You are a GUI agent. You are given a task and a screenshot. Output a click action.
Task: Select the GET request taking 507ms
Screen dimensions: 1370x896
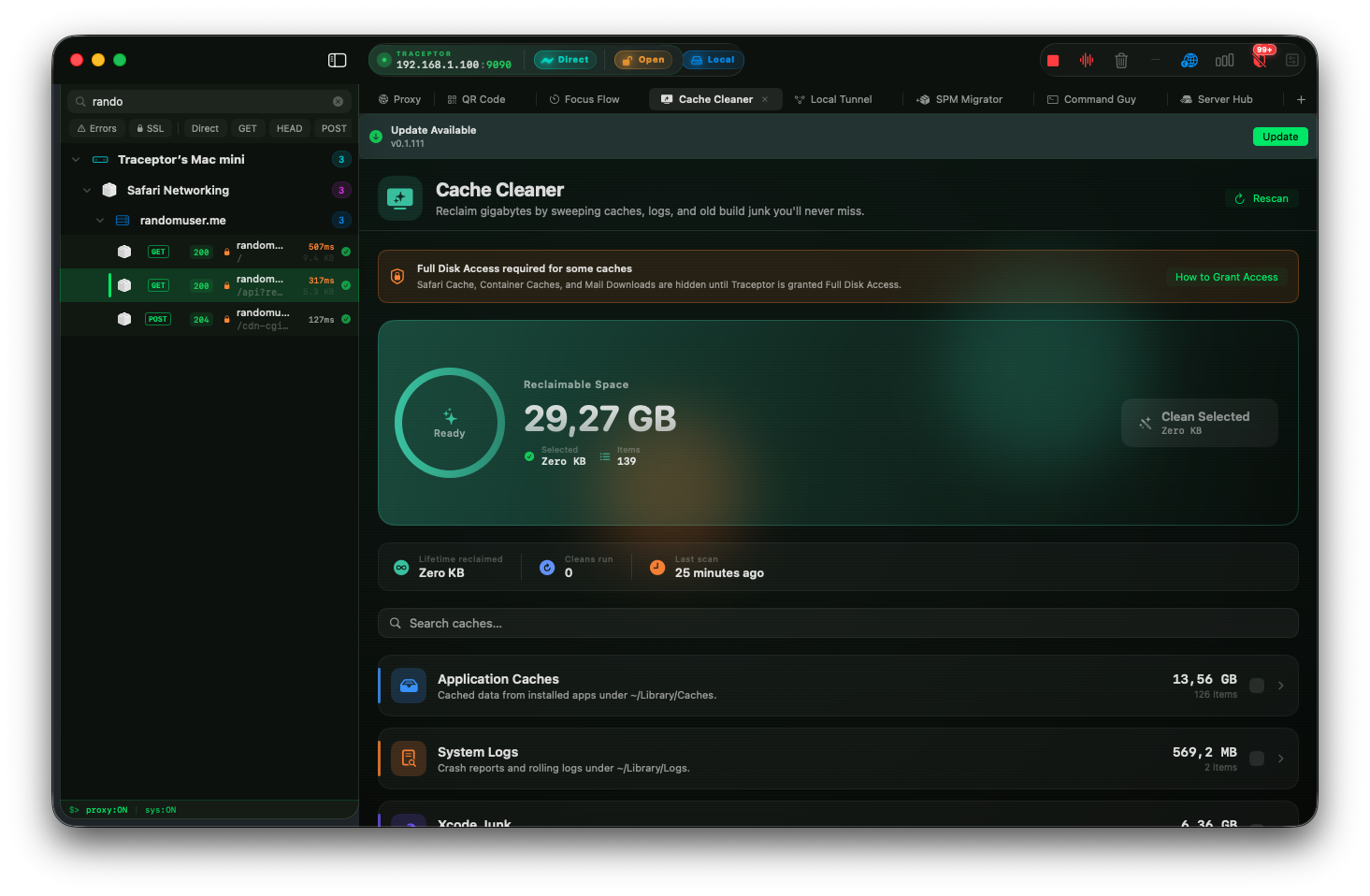(x=209, y=252)
